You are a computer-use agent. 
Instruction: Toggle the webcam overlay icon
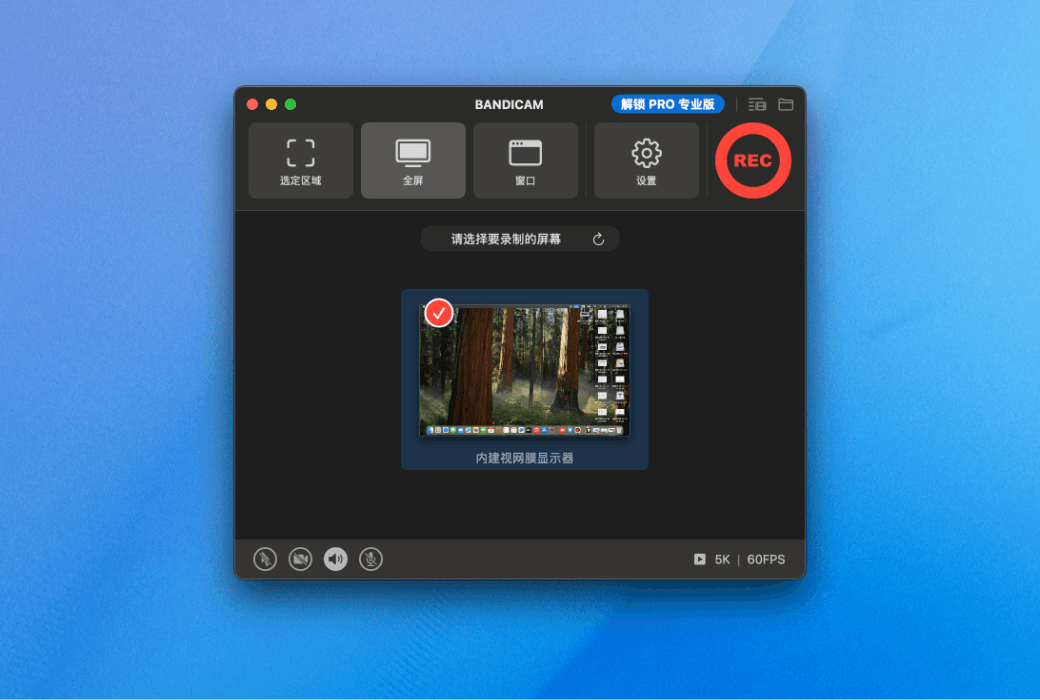(x=300, y=559)
